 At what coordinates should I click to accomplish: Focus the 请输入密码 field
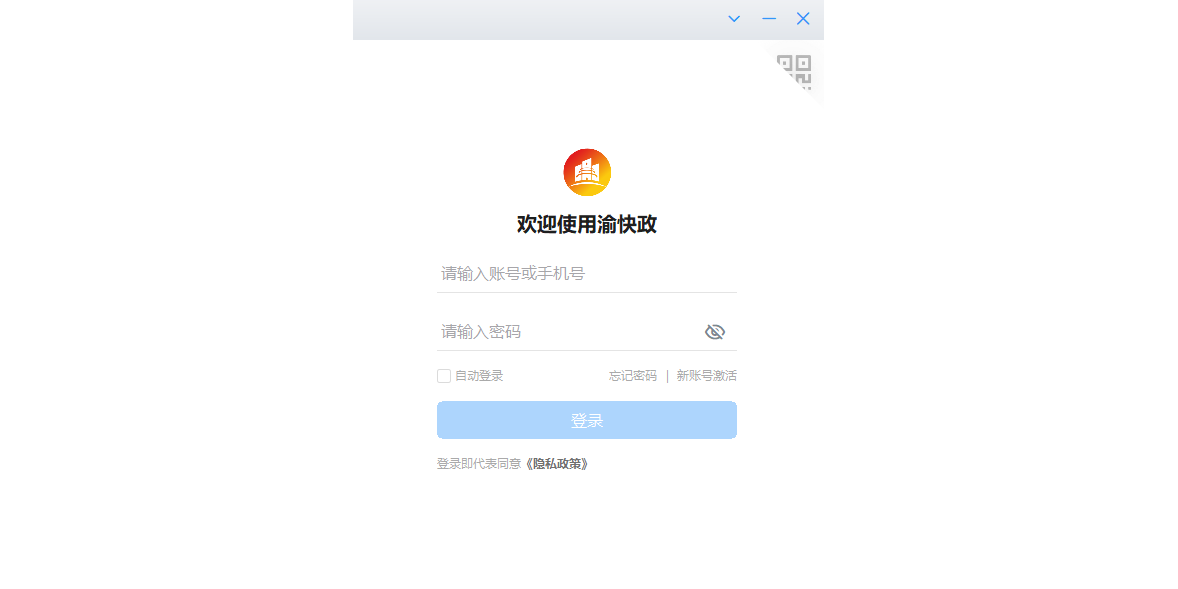click(x=587, y=332)
